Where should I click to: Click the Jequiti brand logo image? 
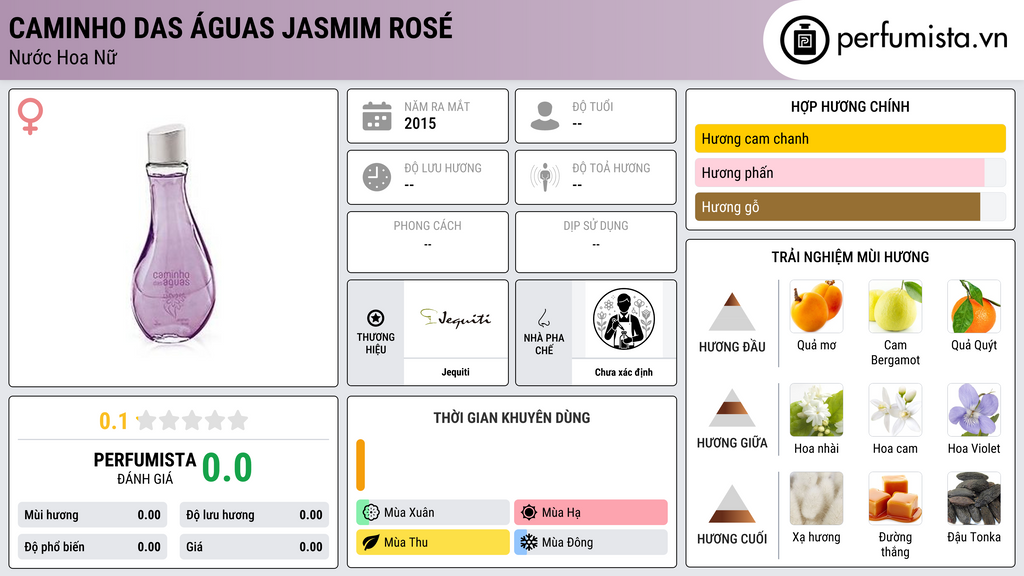coord(455,319)
